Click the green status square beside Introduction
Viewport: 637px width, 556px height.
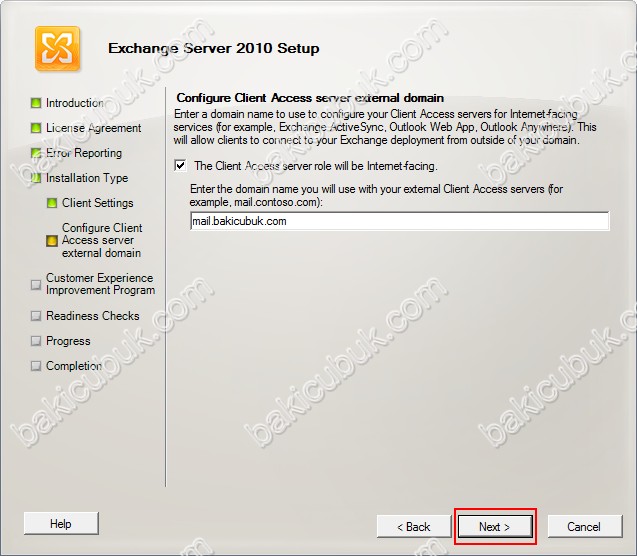click(x=36, y=103)
